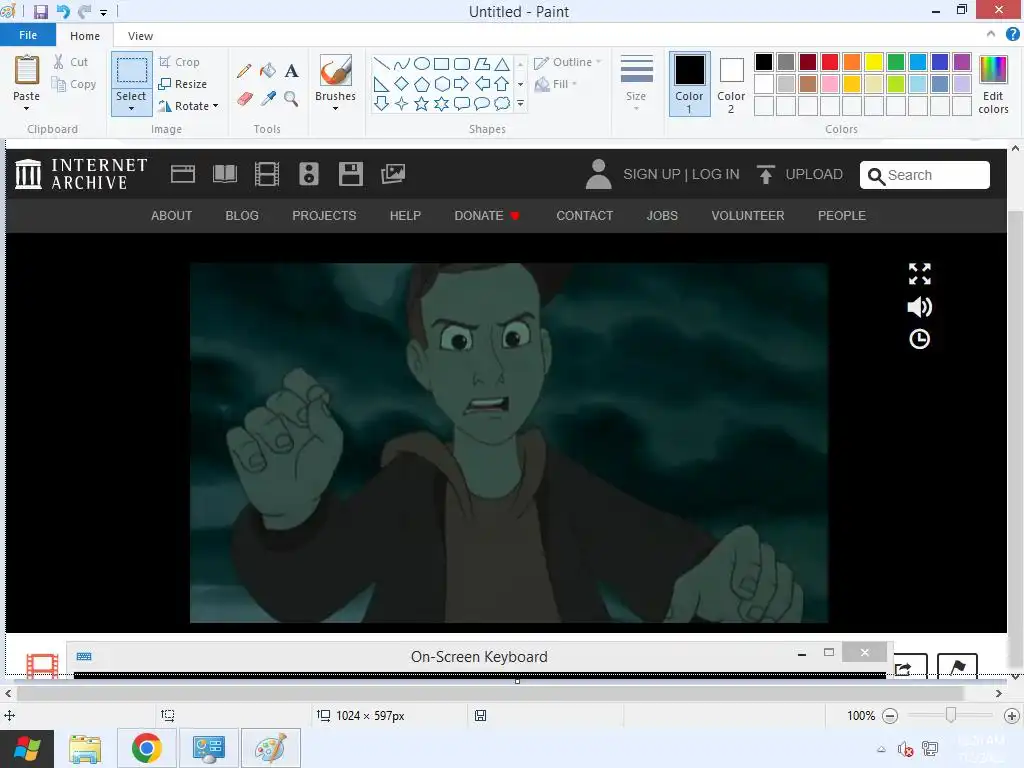Click the Crop button

coord(180,62)
